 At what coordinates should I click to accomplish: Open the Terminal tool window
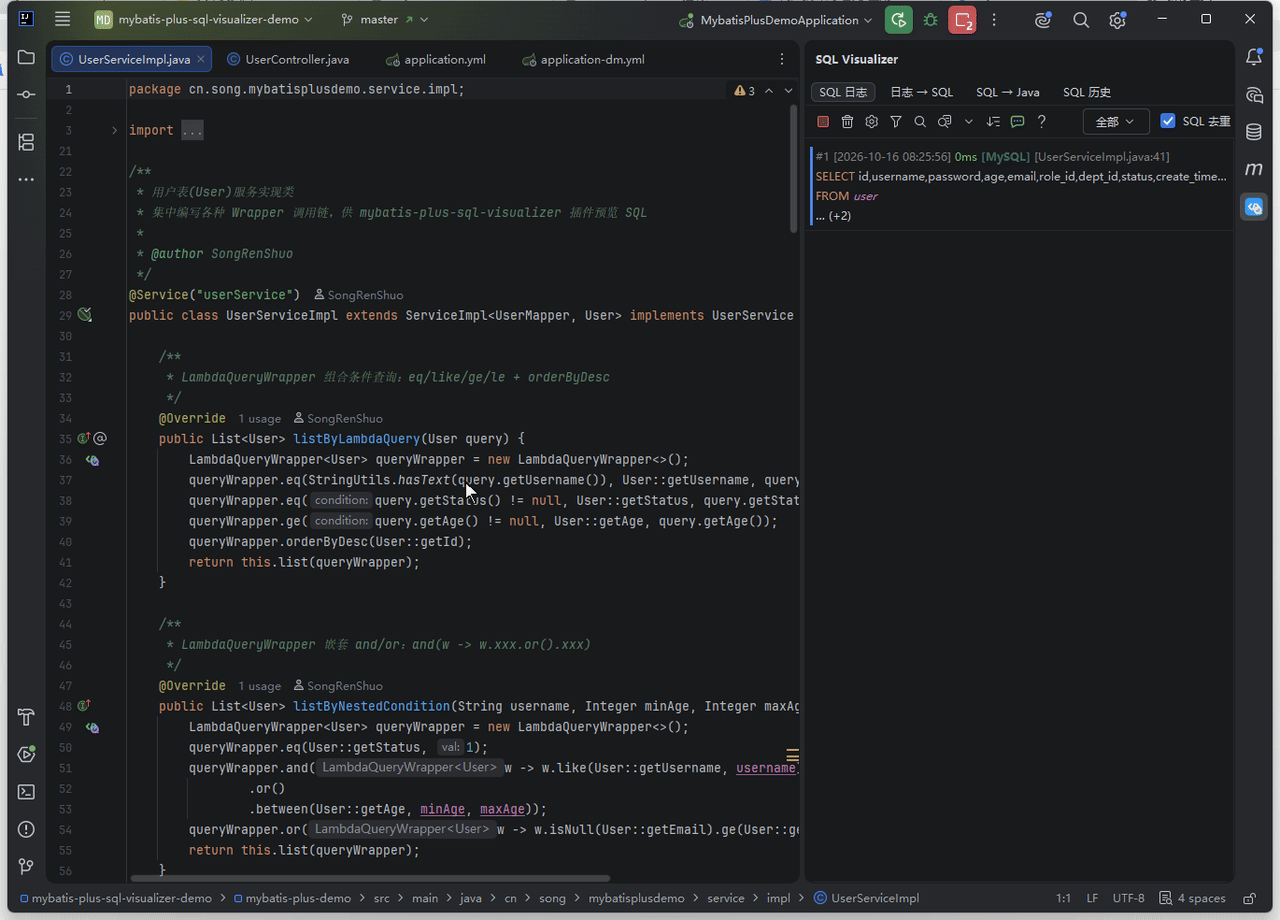pyautogui.click(x=26, y=792)
